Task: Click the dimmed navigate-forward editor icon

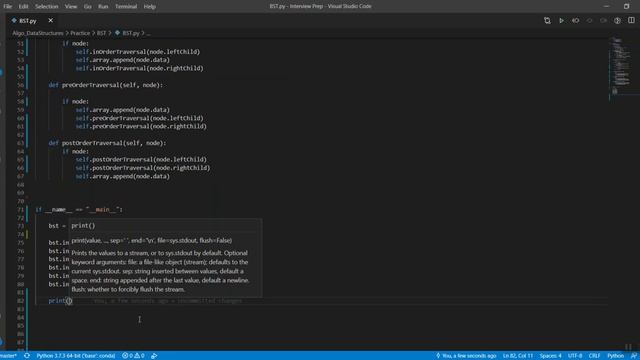Action: coord(603,20)
